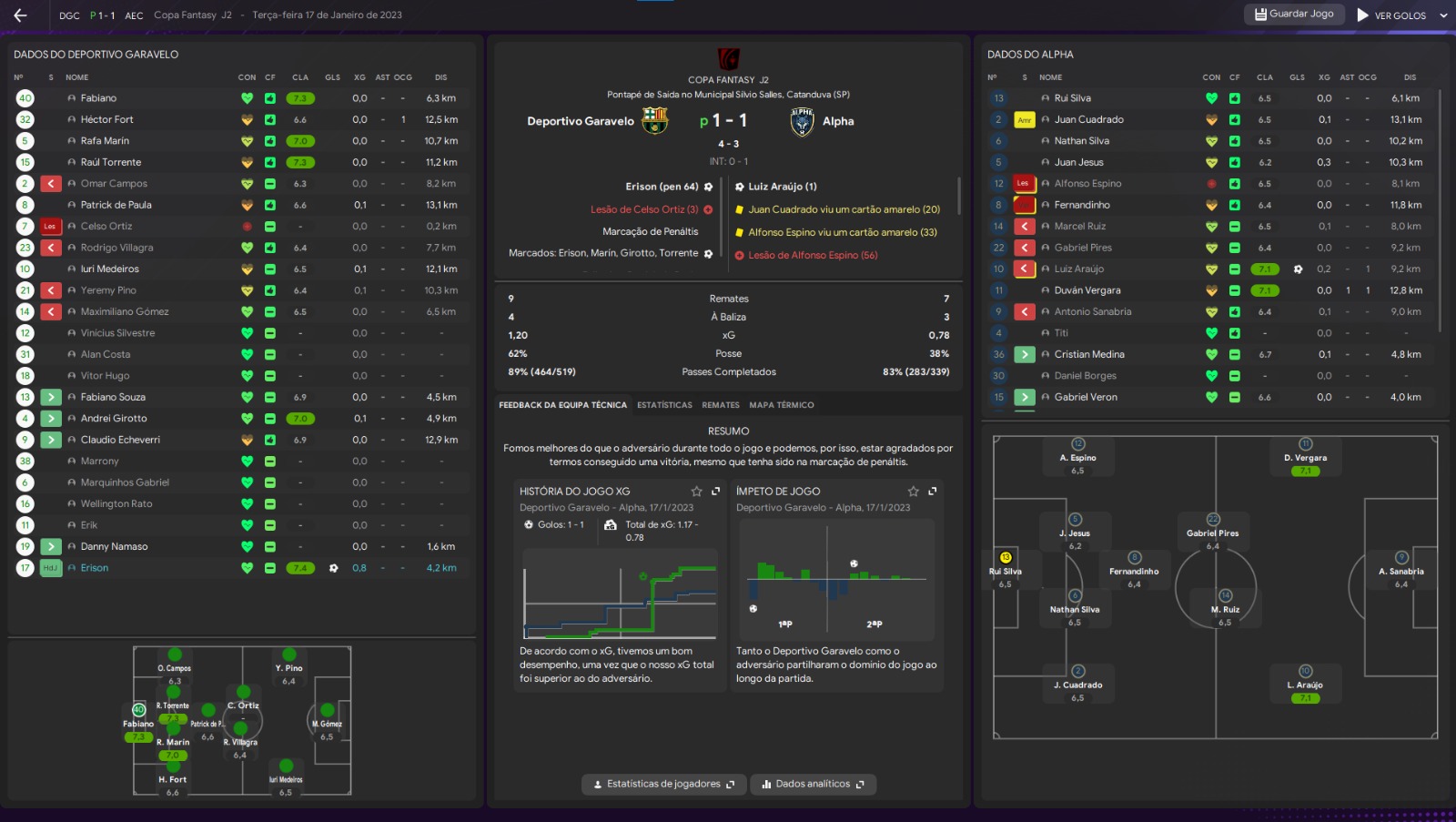1456x822 pixels.
Task: Click Fabiano's green condition heart icon
Action: pyautogui.click(x=247, y=98)
